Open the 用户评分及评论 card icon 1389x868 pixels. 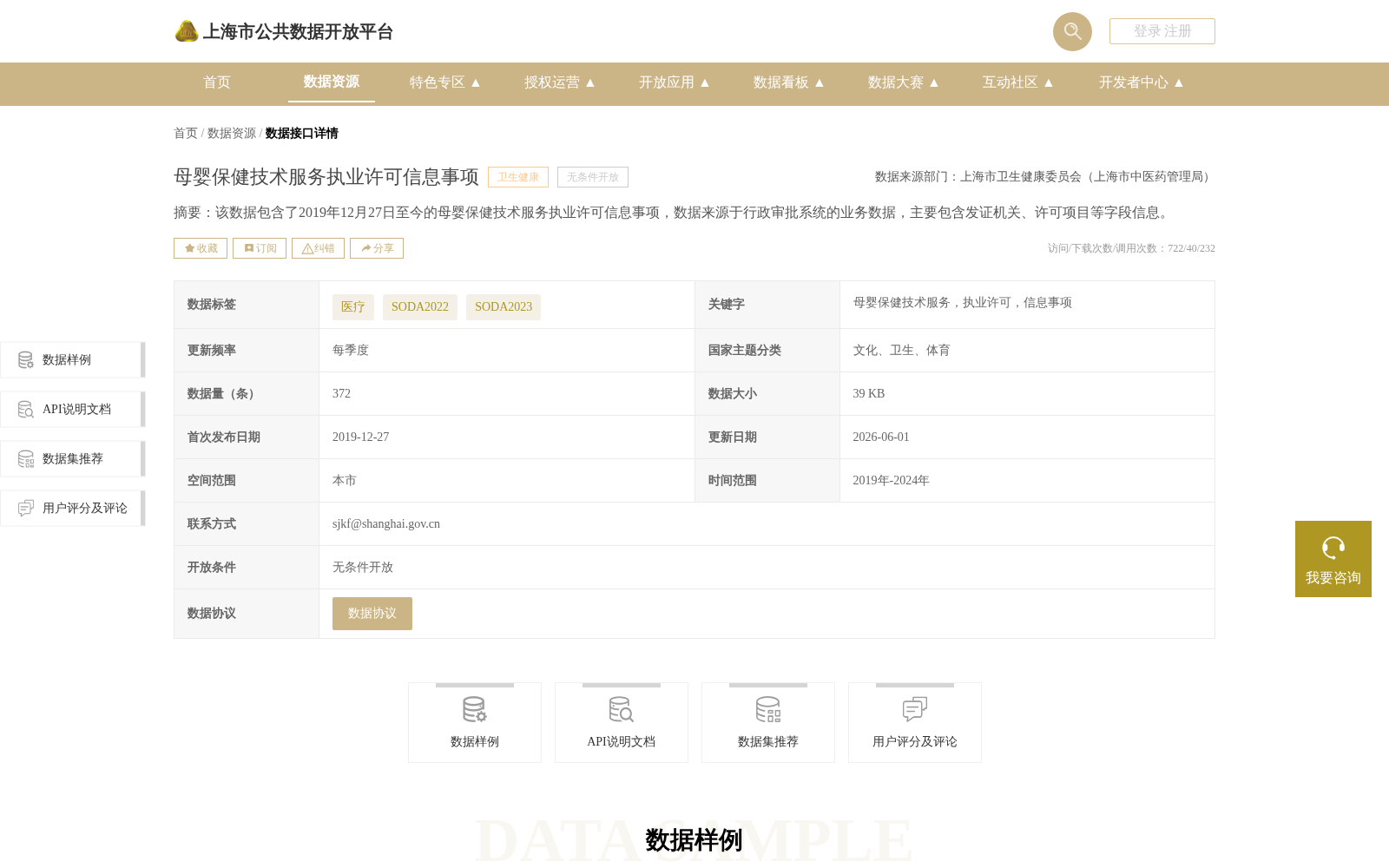[915, 709]
